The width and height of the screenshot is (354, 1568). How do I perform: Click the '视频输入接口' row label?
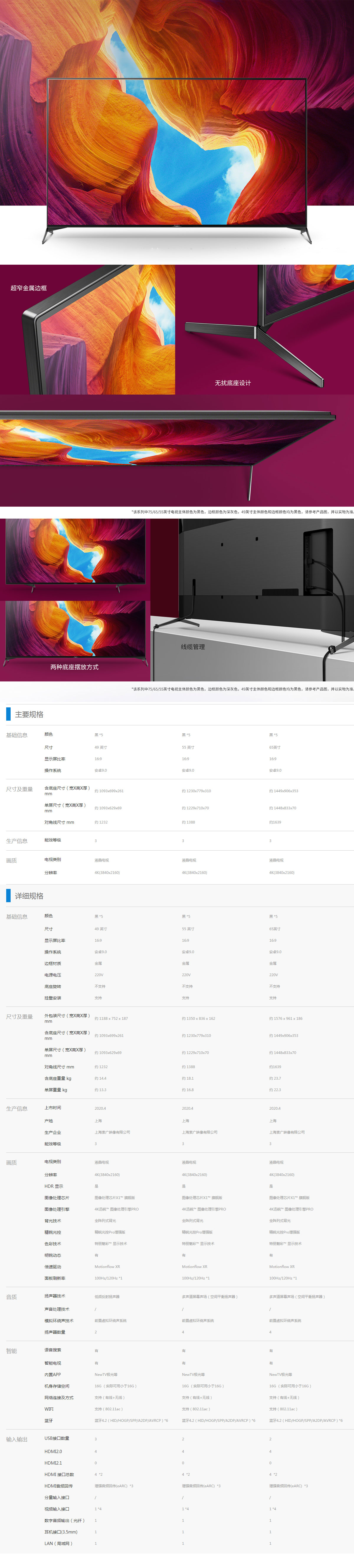coord(57,1509)
